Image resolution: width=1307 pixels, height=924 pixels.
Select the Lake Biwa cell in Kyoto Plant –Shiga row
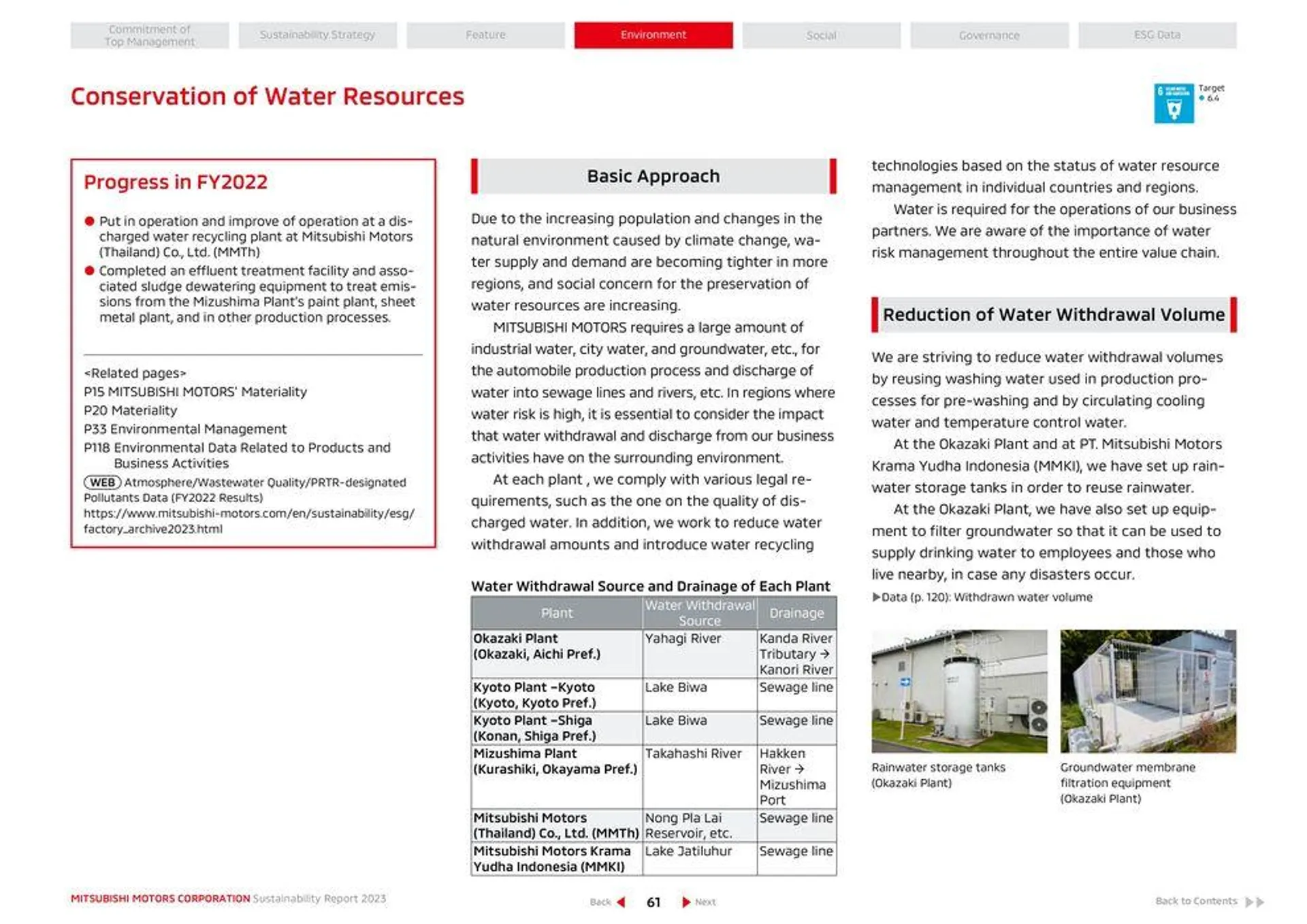coord(700,728)
